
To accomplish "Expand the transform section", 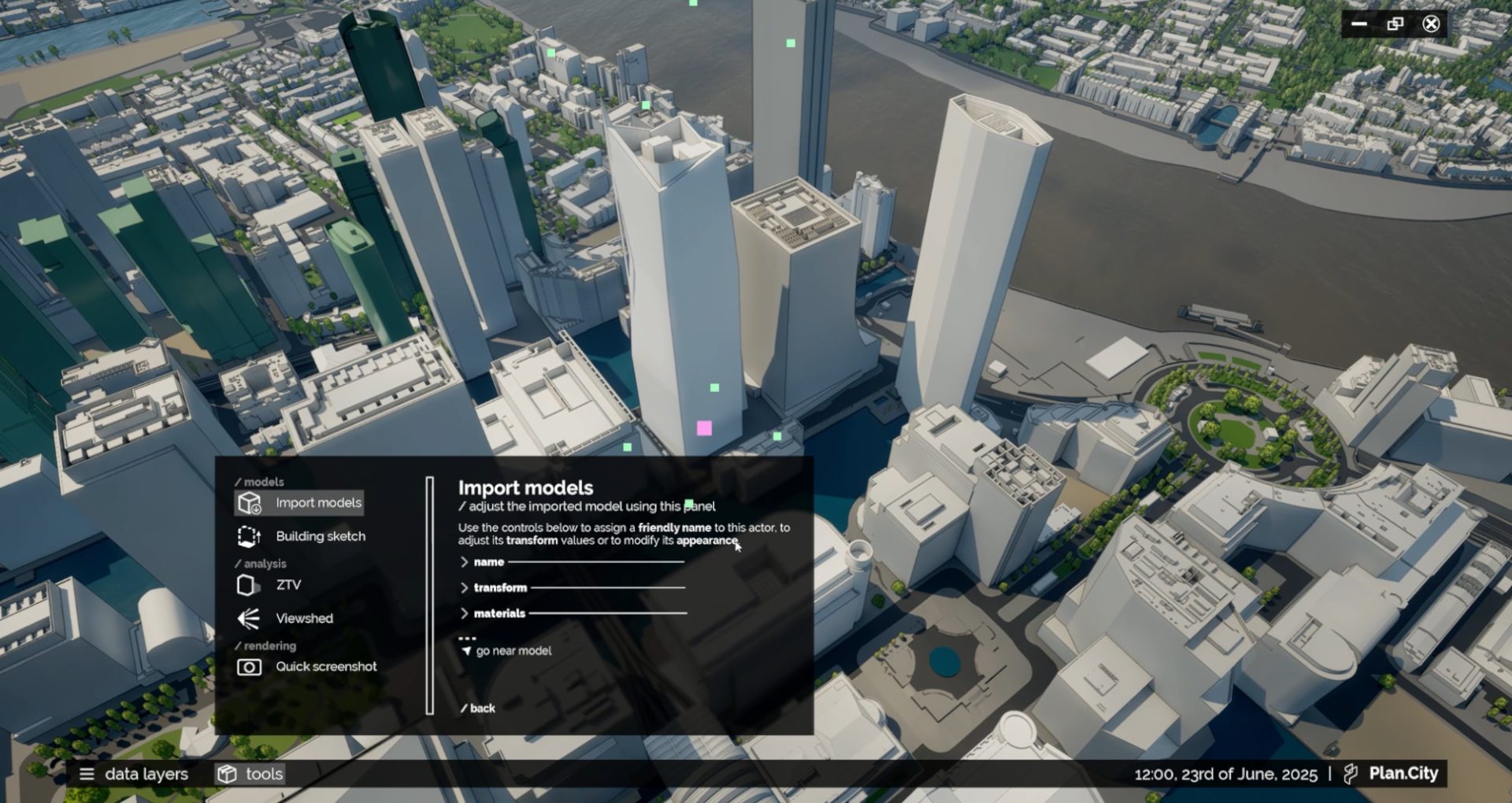I will tap(501, 587).
